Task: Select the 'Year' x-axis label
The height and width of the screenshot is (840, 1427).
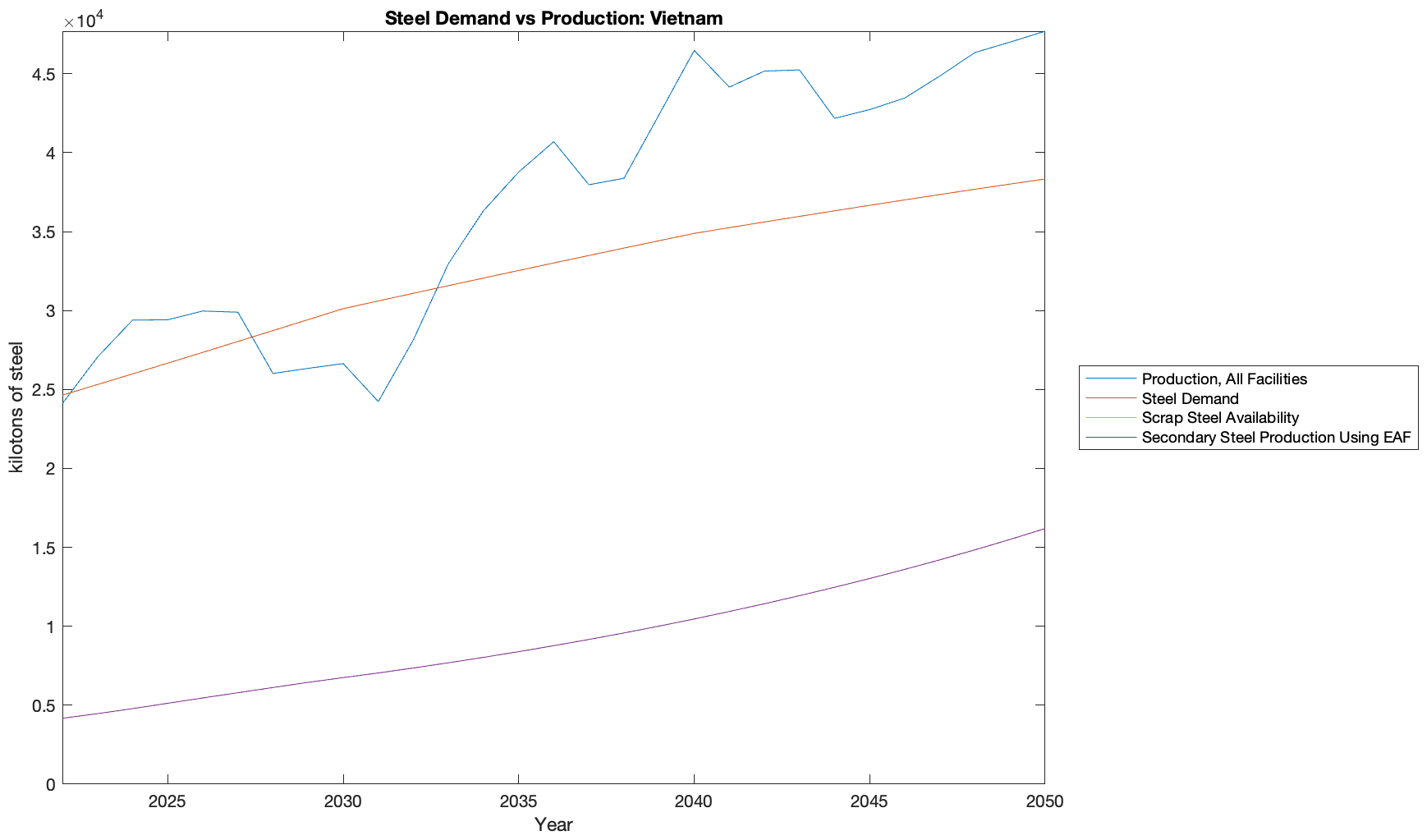Action: click(553, 824)
